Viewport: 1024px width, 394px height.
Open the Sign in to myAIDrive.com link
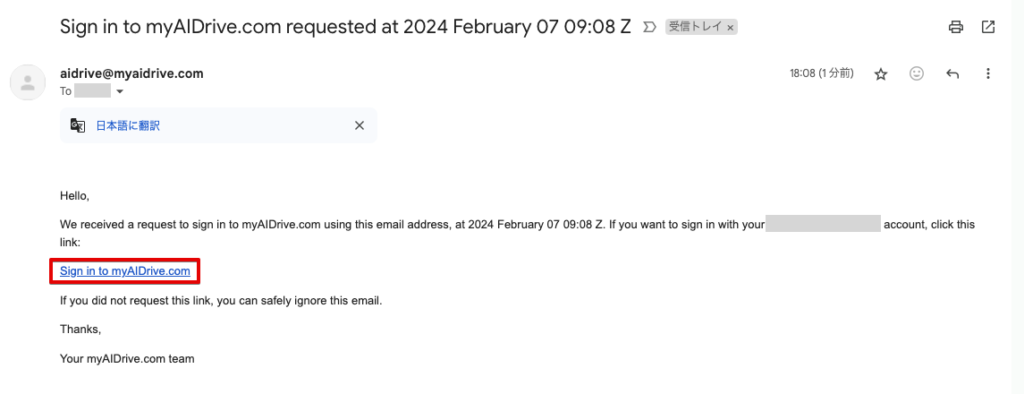coord(125,271)
